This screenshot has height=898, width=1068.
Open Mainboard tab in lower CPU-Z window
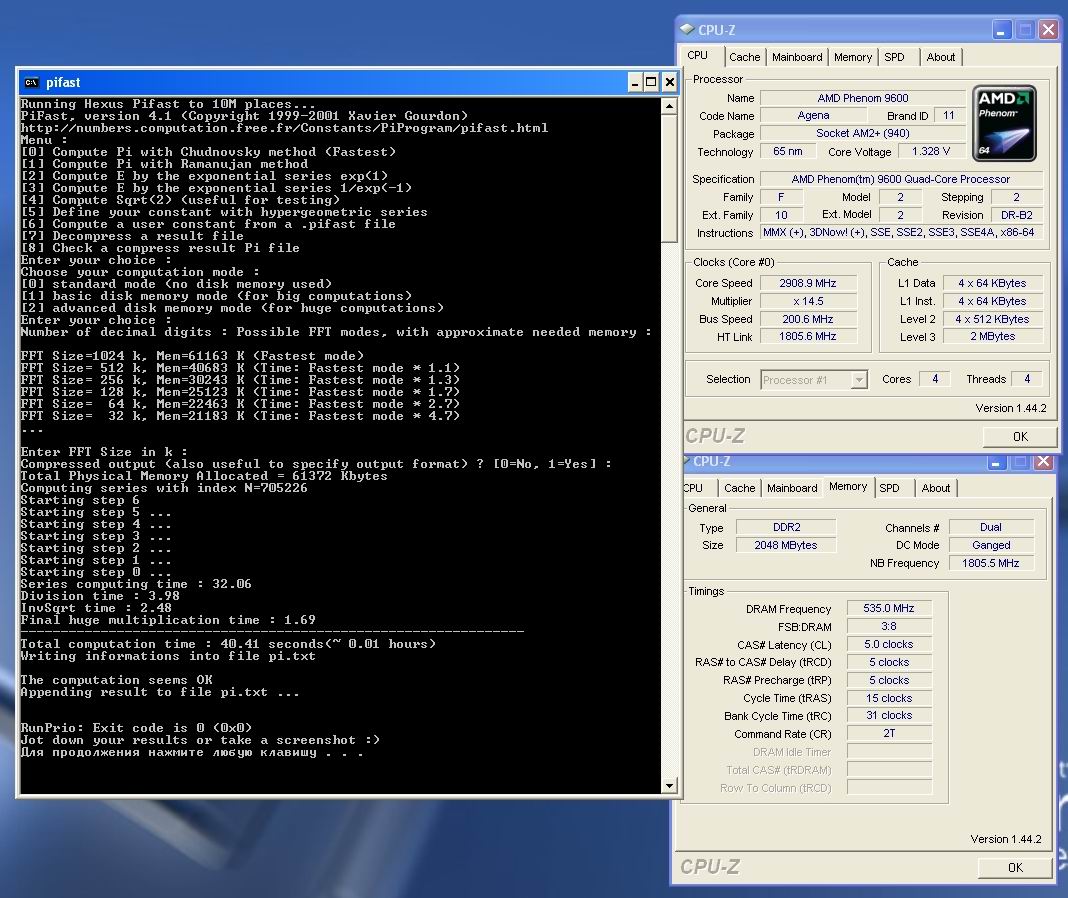792,488
